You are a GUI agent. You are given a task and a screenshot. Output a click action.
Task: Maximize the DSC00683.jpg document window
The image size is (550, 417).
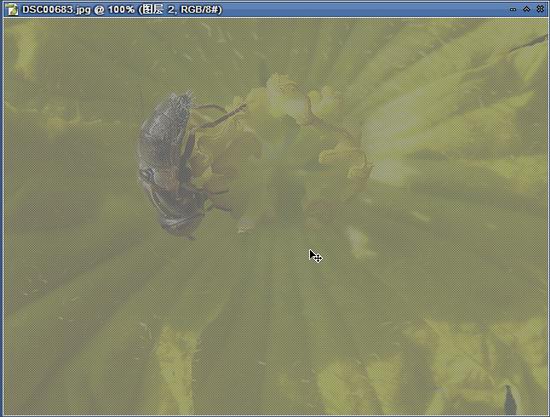[x=526, y=9]
